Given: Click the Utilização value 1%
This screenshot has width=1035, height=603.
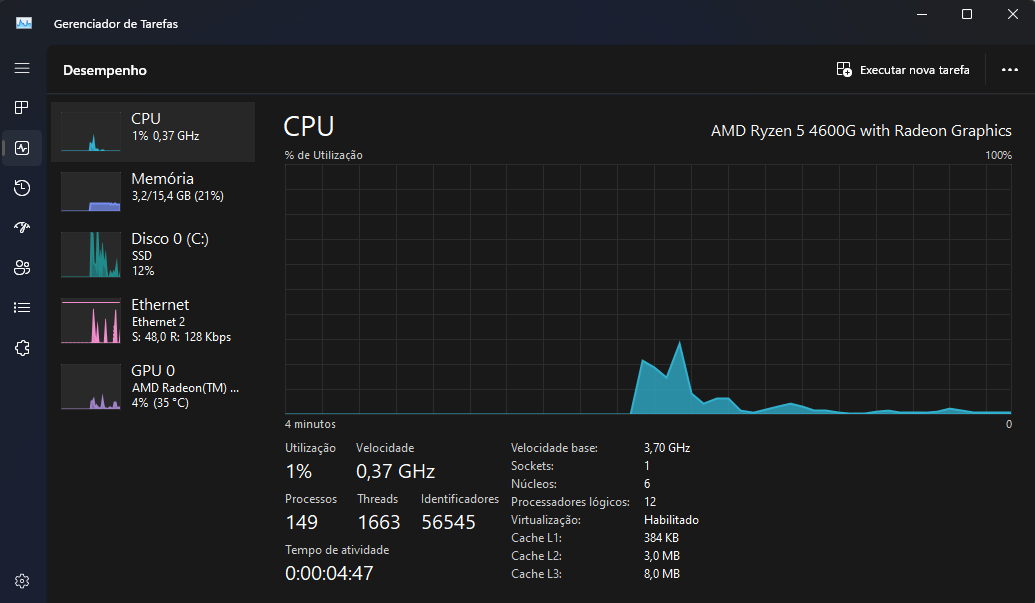Looking at the screenshot, I should 298,471.
